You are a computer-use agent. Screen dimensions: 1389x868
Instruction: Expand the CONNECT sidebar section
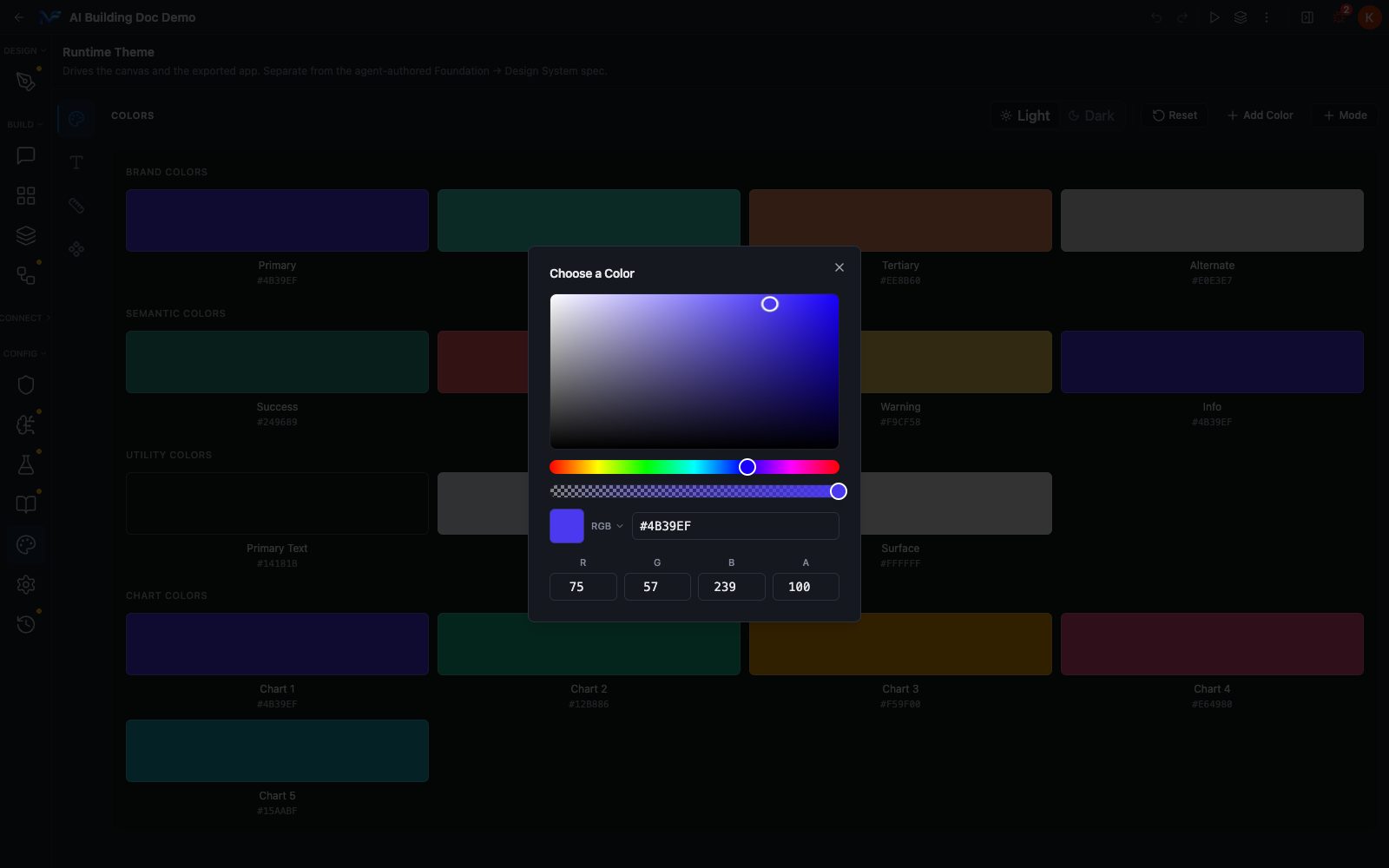24,318
